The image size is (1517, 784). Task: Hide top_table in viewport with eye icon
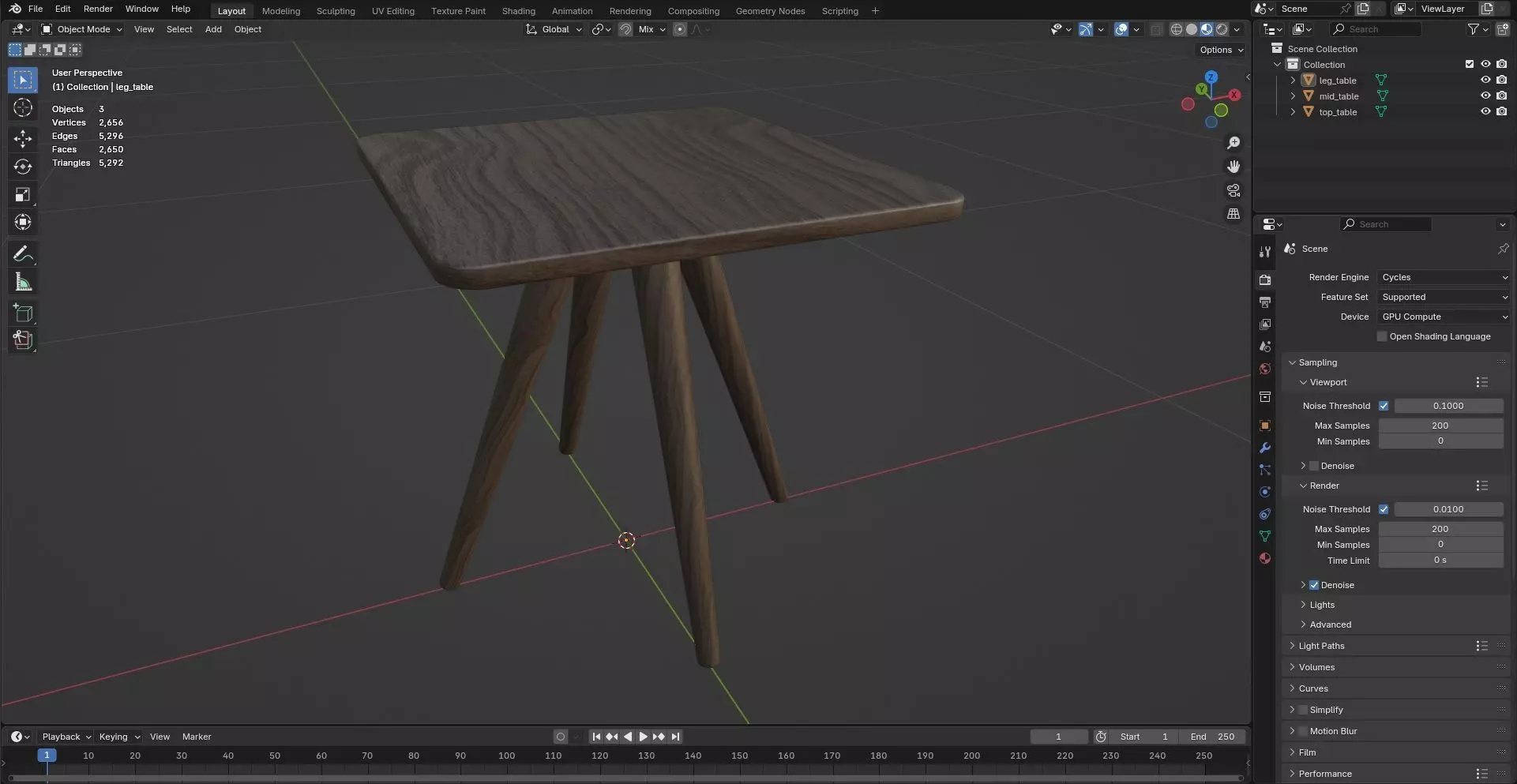(1485, 111)
